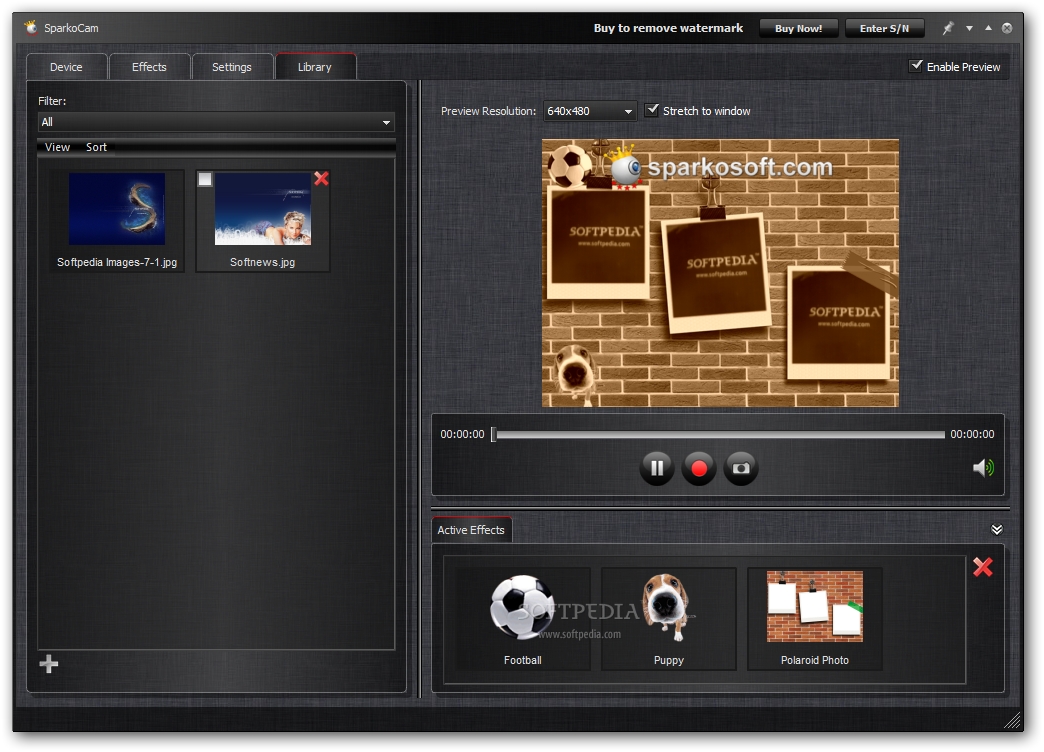Switch to the Effects tab
This screenshot has width=1044, height=752.
tap(149, 67)
